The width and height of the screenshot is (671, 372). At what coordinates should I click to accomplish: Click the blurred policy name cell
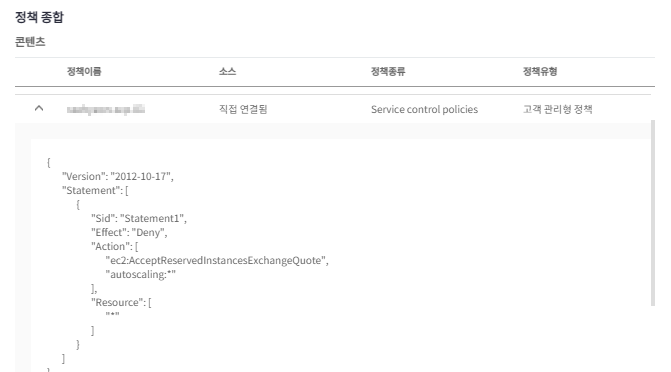pyautogui.click(x=106, y=109)
